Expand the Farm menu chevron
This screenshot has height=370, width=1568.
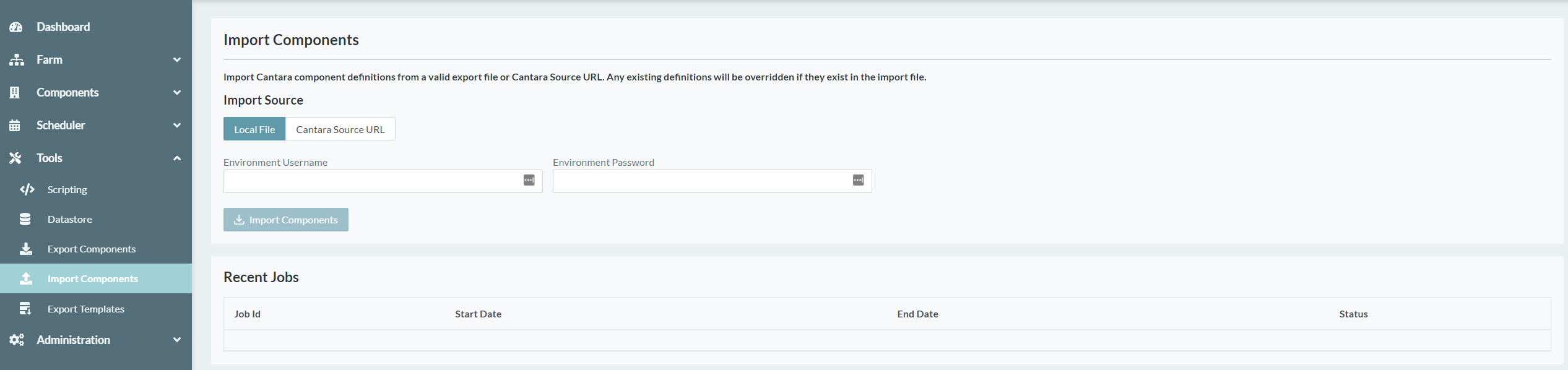[177, 60]
